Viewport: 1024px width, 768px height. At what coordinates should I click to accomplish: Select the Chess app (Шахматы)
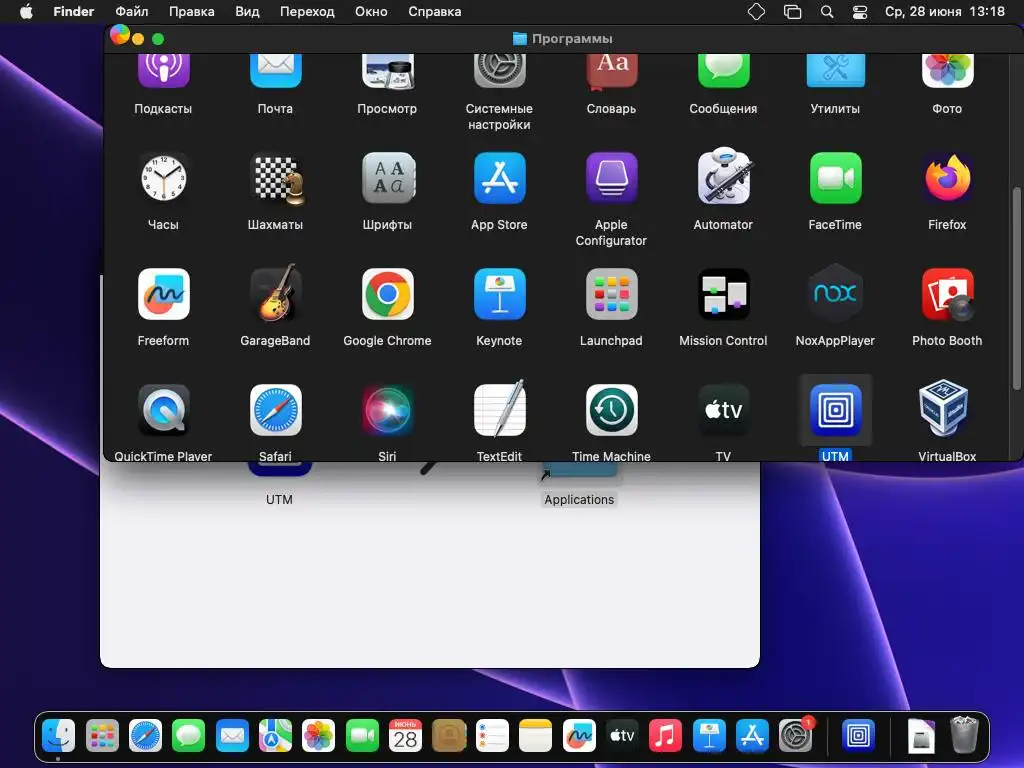click(278, 178)
